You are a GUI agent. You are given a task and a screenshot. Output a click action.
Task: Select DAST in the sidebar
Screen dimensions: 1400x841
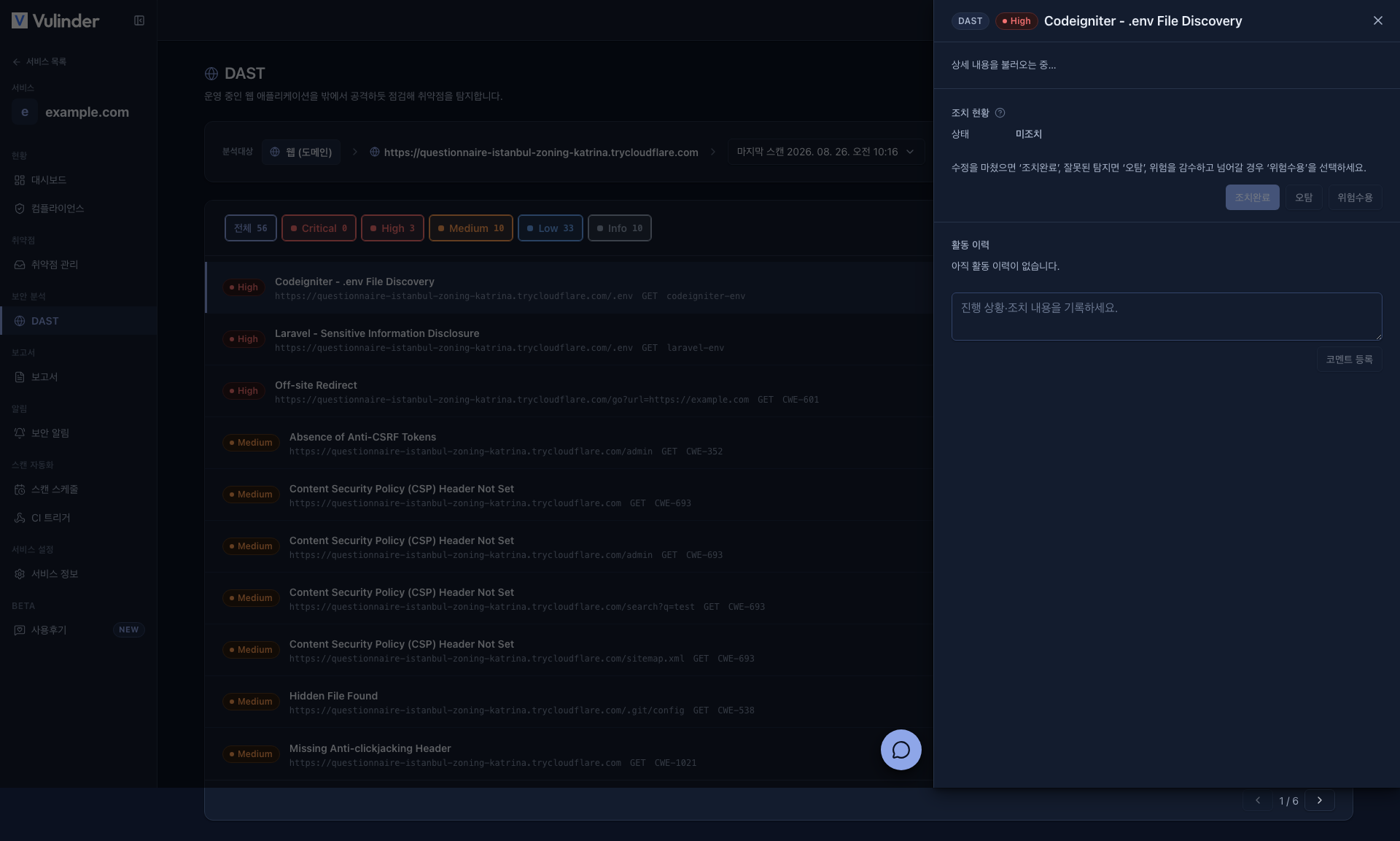78,321
